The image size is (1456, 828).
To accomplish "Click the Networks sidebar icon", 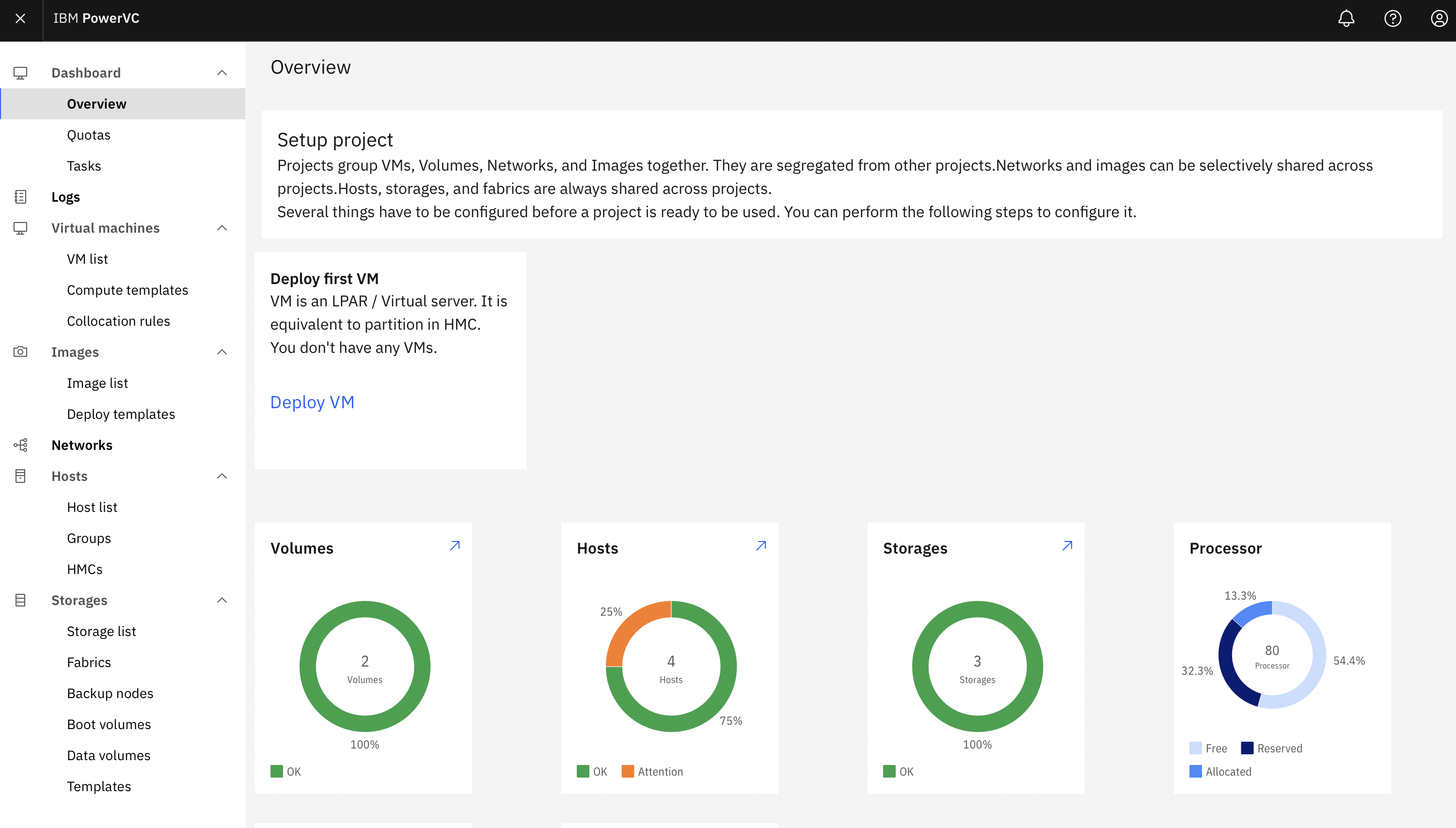I will tap(20, 445).
